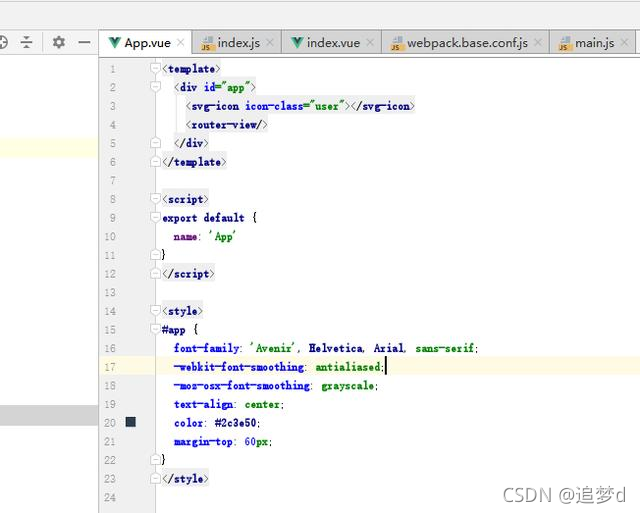640x513 pixels.
Task: Click line number 20 in gutter
Action: coord(110,423)
